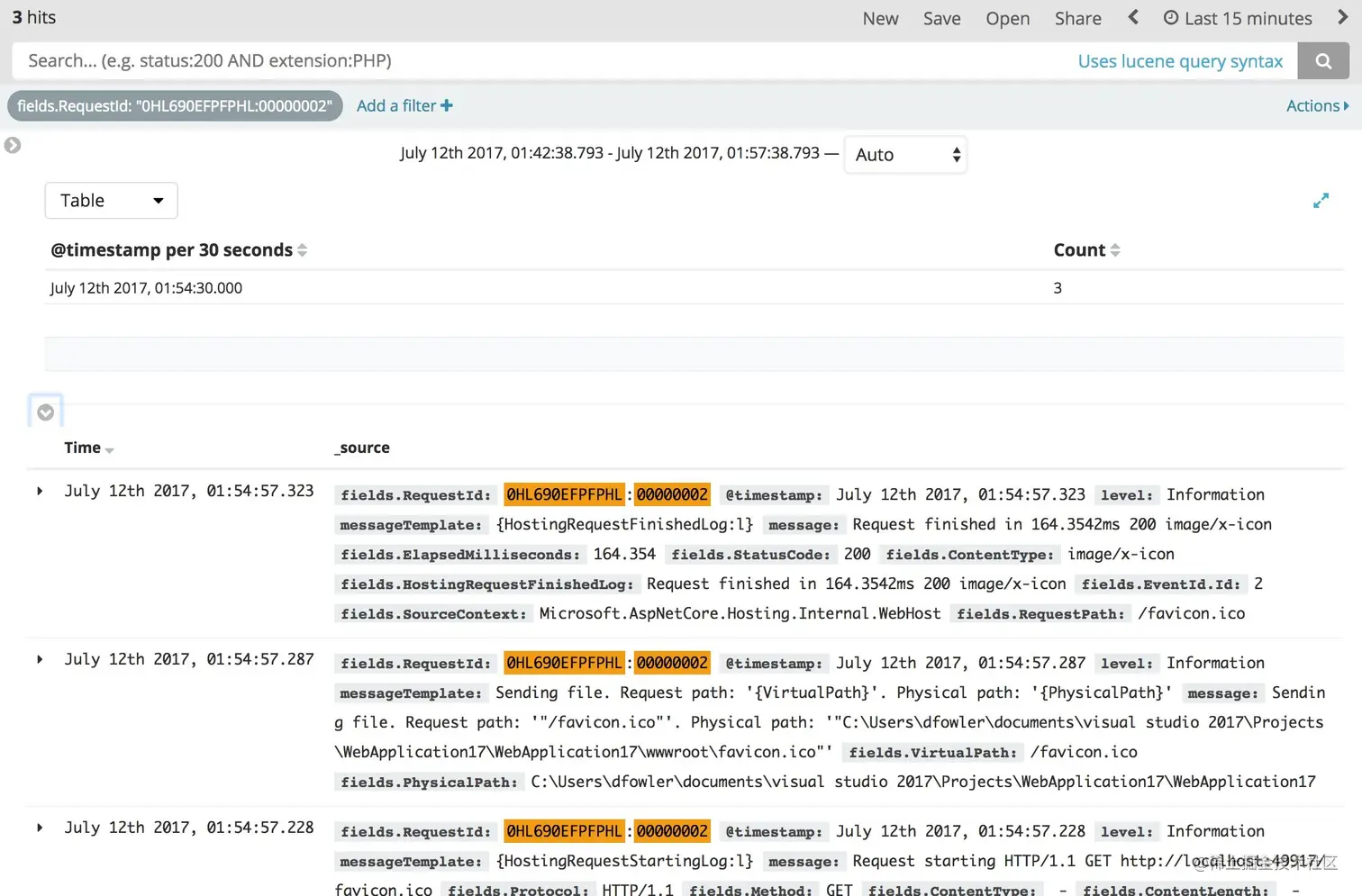Open the Table view dropdown
Viewport: 1362px width, 896px height.
point(111,201)
